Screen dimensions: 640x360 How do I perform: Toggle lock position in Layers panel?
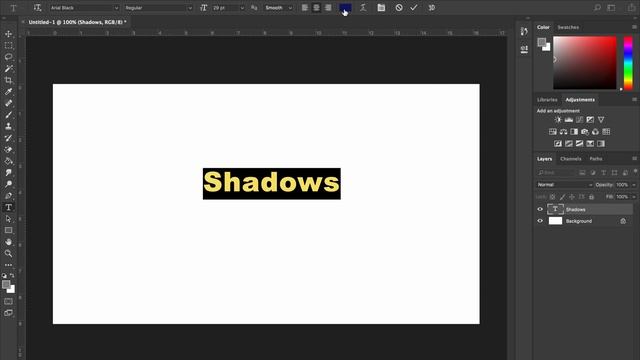tap(572, 197)
